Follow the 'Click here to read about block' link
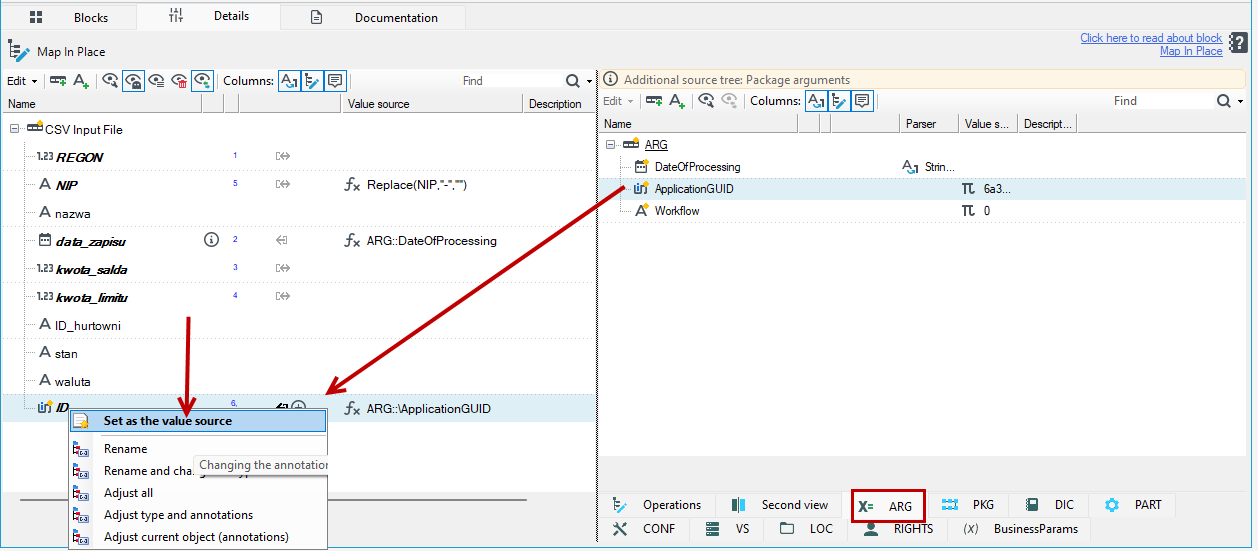This screenshot has height=556, width=1258. [1151, 38]
